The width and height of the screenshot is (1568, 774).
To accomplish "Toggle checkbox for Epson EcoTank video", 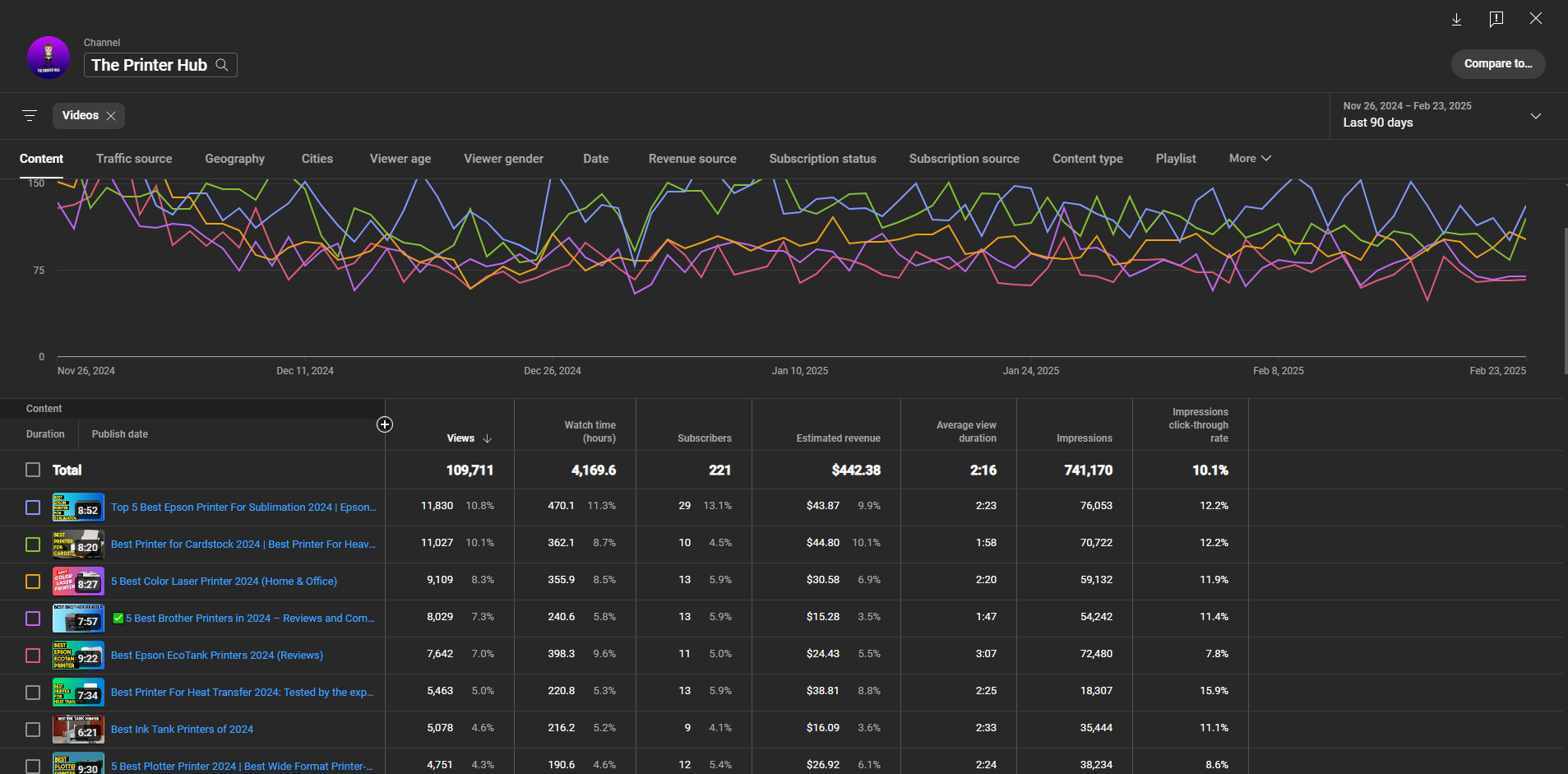I will pyautogui.click(x=33, y=656).
